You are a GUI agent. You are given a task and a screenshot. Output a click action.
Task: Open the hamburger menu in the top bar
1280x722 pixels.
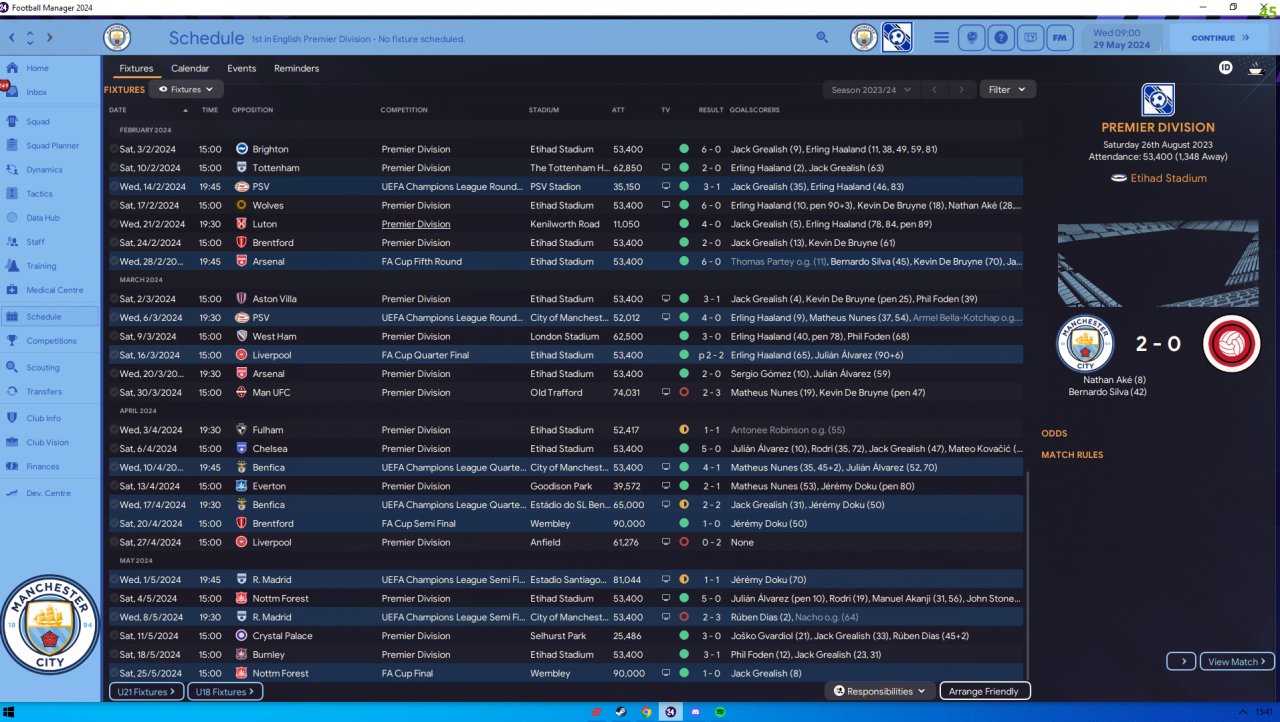pos(941,38)
